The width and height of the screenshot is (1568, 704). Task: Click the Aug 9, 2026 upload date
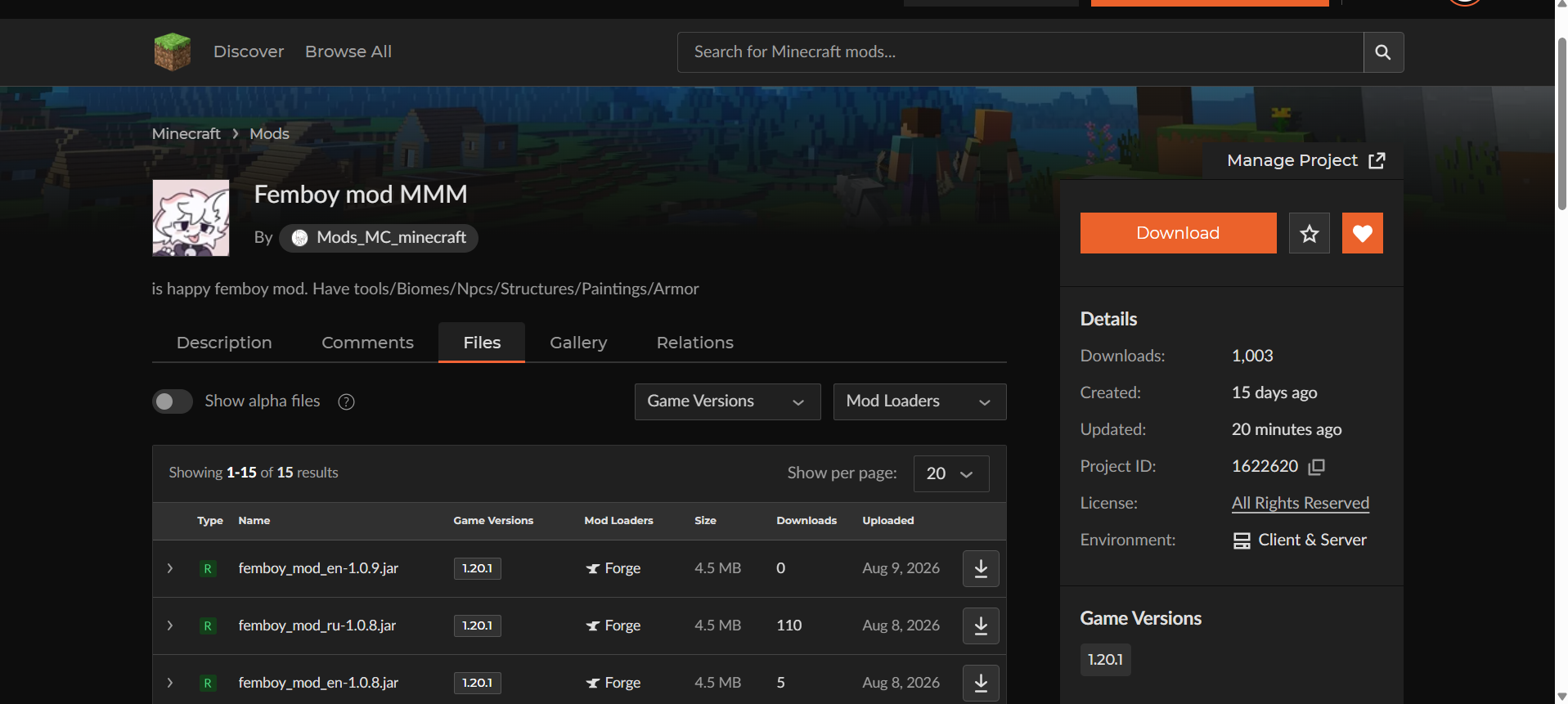click(901, 568)
